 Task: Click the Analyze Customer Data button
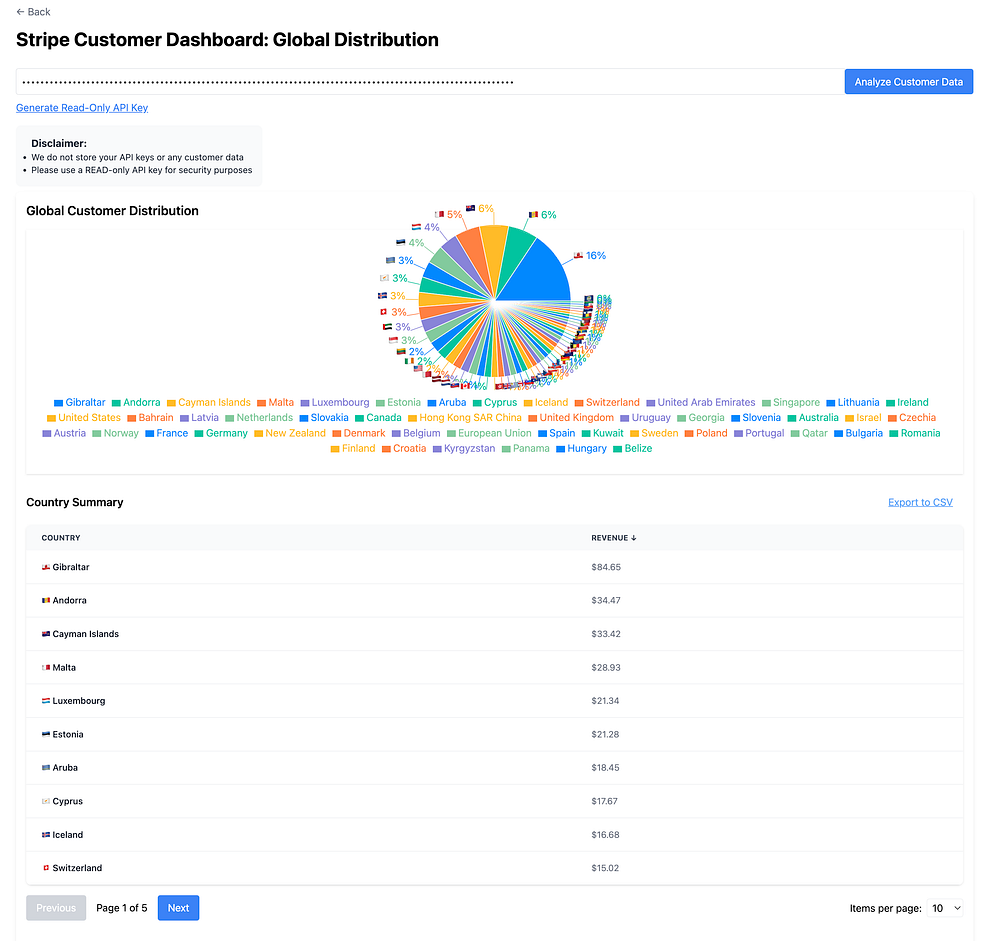pyautogui.click(x=908, y=82)
